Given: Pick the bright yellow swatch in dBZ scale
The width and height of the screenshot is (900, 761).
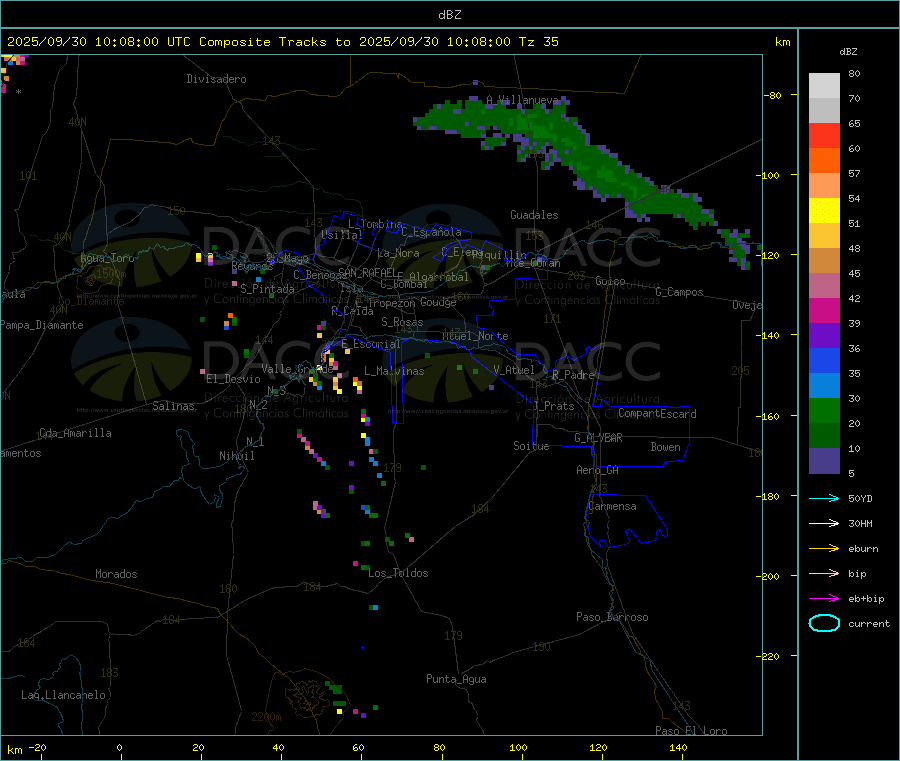Looking at the screenshot, I should point(824,211).
